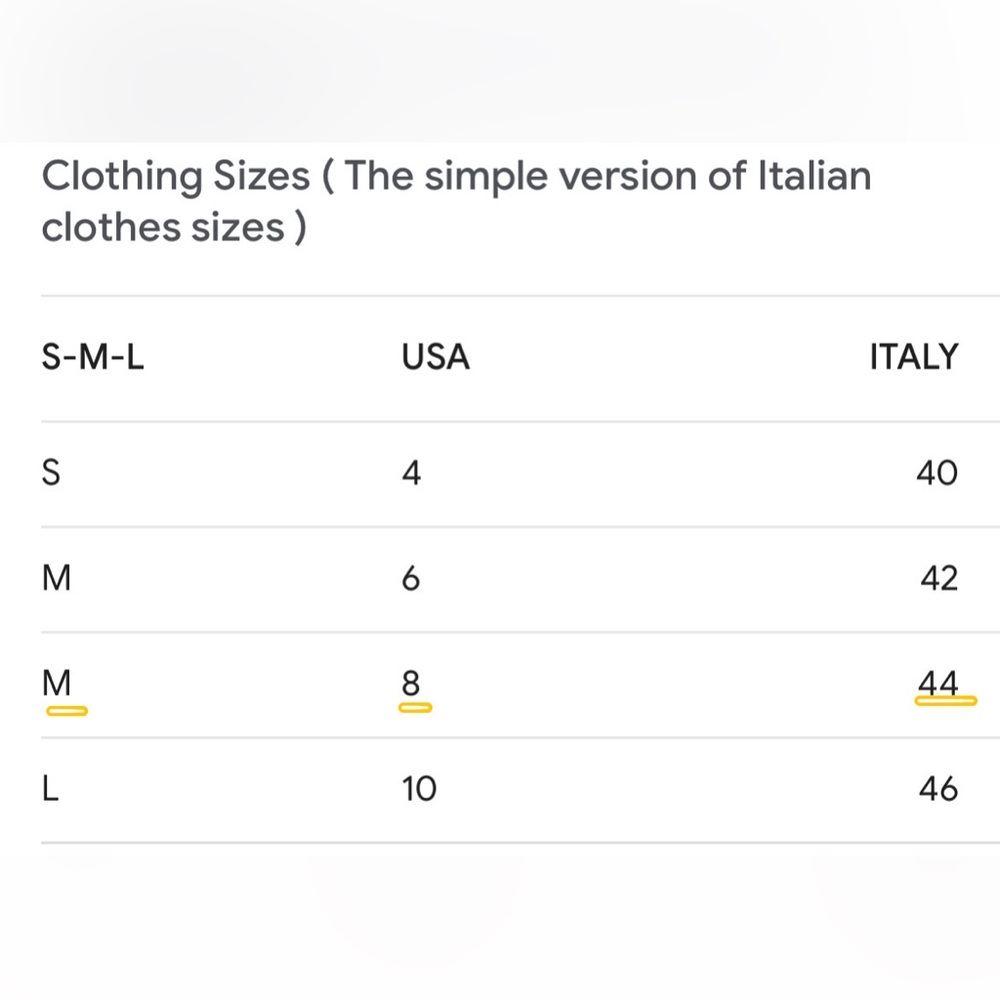This screenshot has height=1000, width=1000.
Task: Select Italy size 42 cell
Action: pos(937,578)
